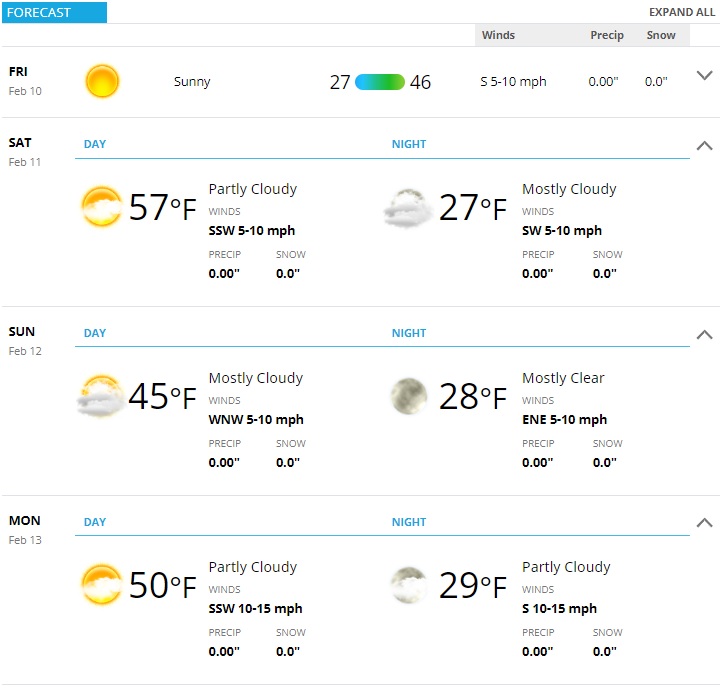Collapse the Saturday Feb 11 forecast
Viewport: 723px width, 691px height.
pyautogui.click(x=704, y=146)
